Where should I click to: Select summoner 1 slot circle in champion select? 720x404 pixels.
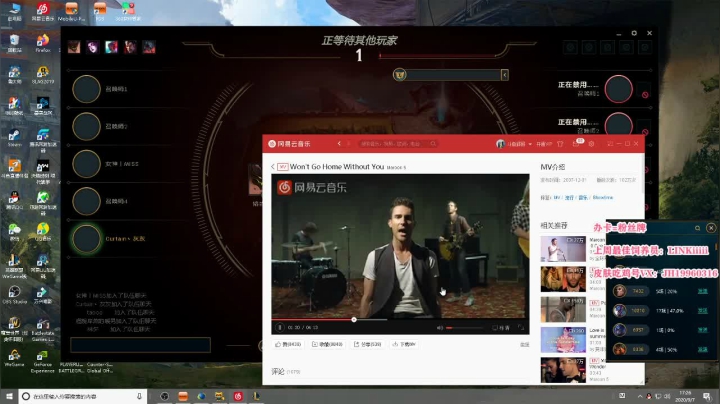click(x=86, y=89)
